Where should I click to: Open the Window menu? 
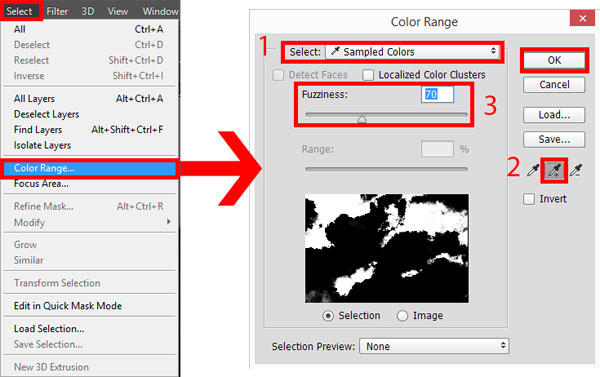click(160, 11)
